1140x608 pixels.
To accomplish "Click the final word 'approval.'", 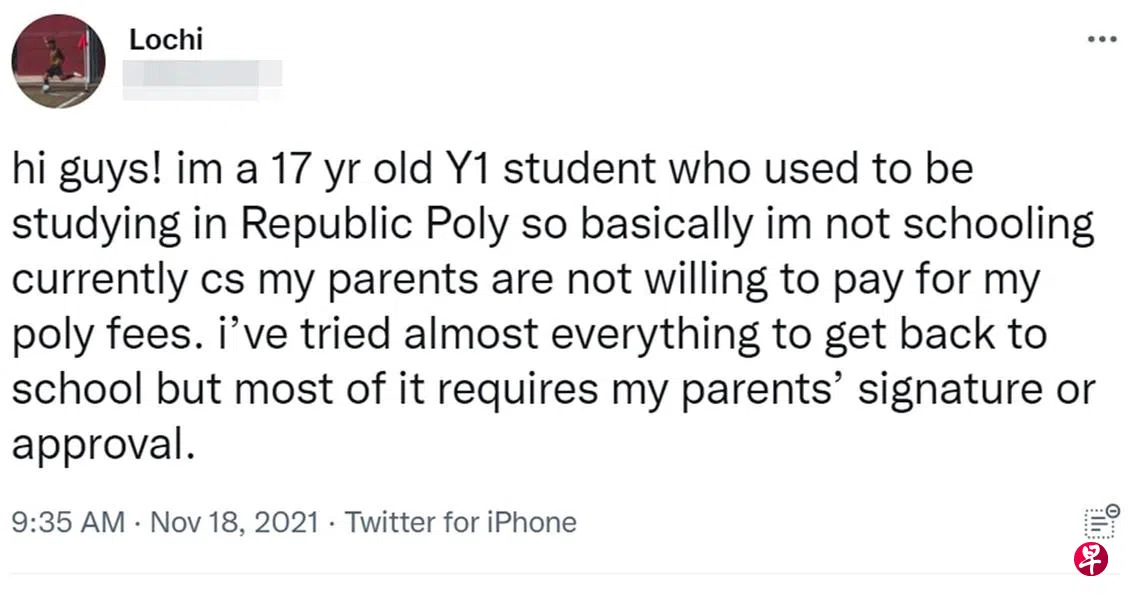I will tap(100, 443).
